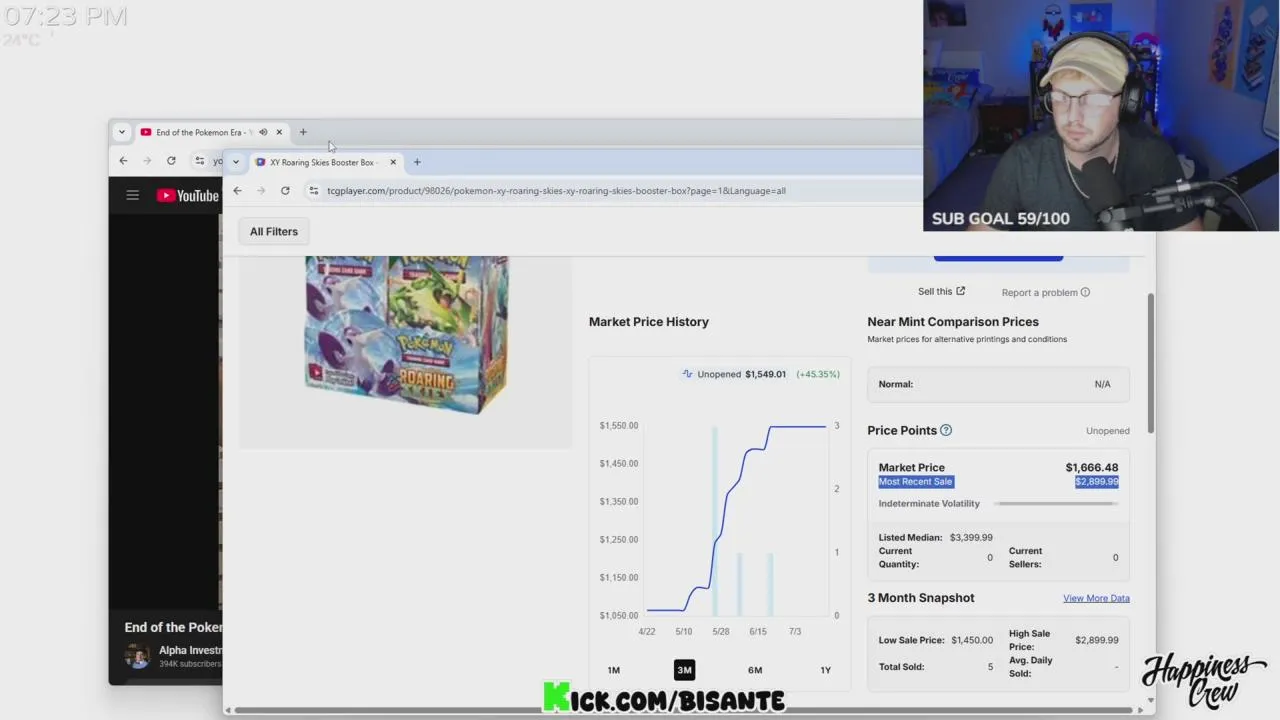Select 3M price history range

click(684, 670)
